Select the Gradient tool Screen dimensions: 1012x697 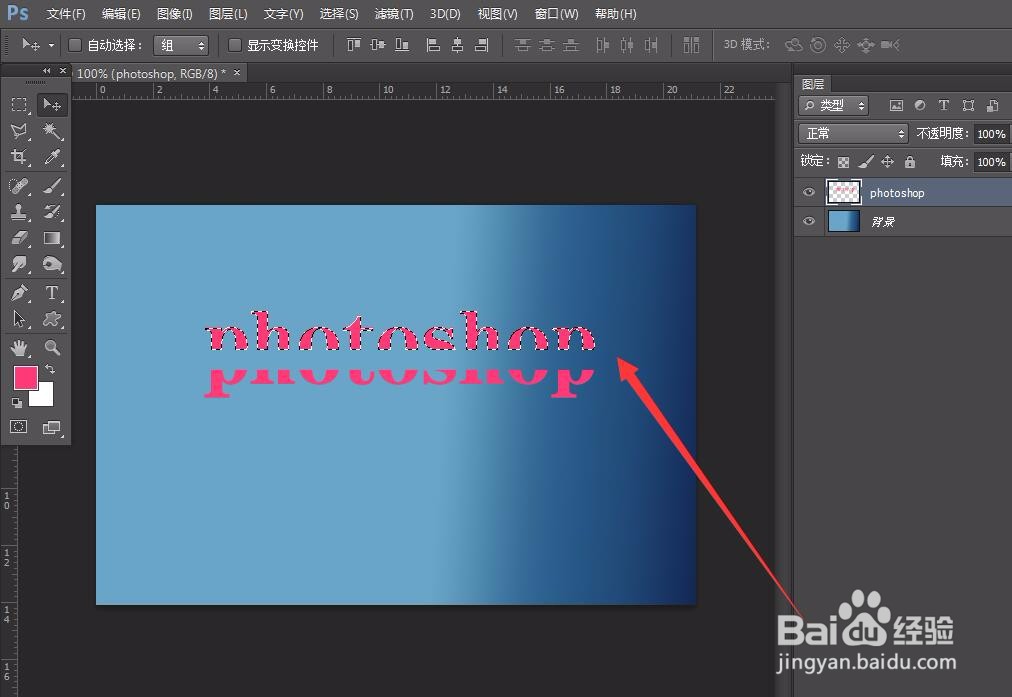(x=52, y=238)
